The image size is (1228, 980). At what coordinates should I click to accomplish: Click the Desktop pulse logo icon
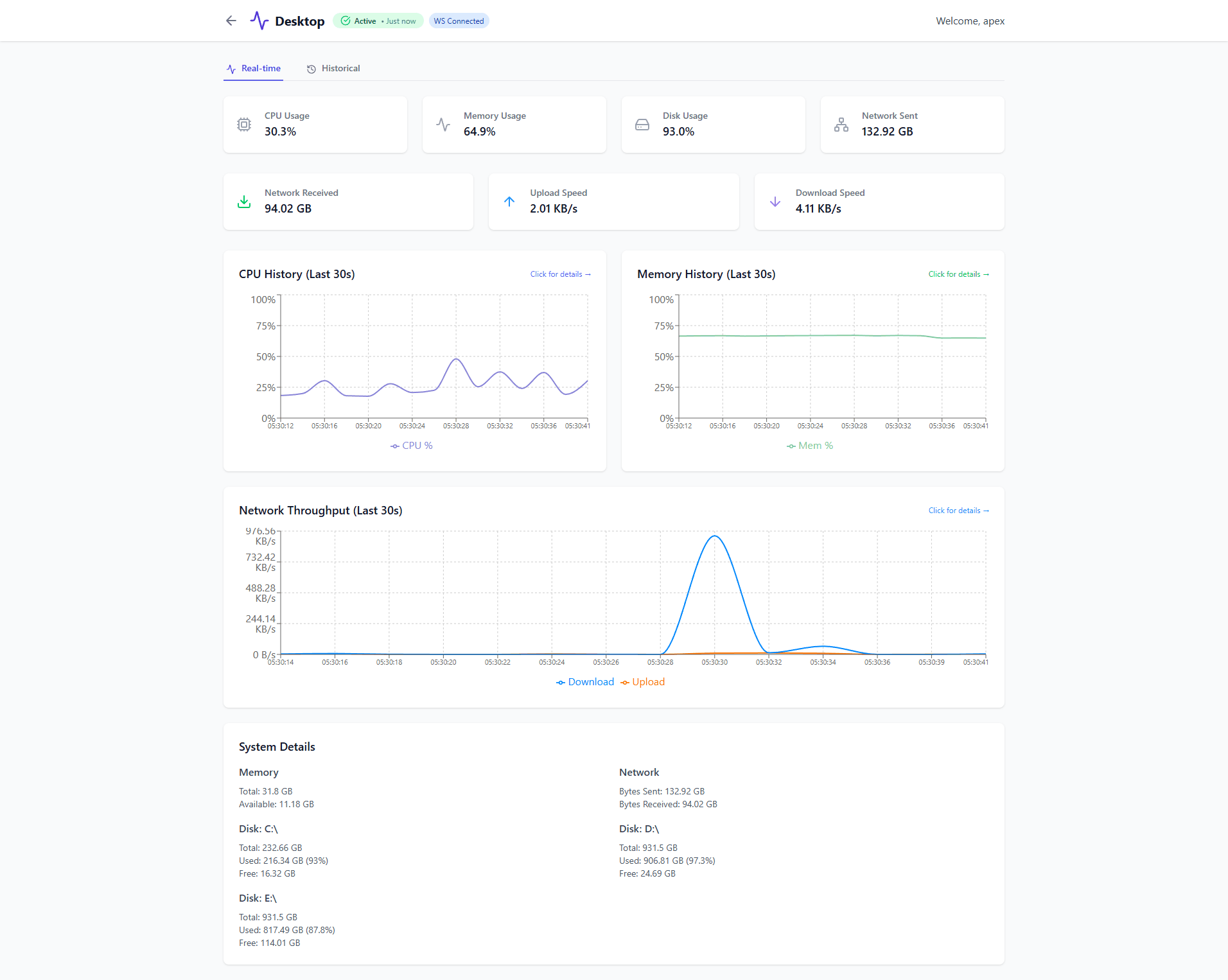click(x=259, y=21)
